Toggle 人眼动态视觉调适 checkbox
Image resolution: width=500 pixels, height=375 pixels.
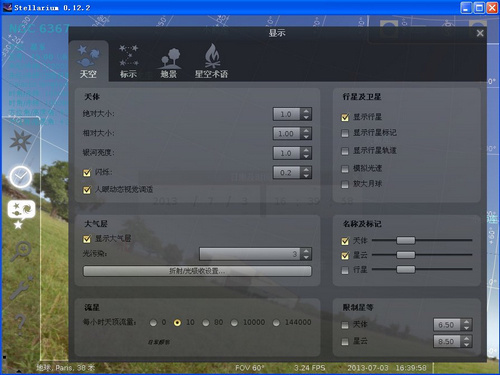click(x=87, y=190)
